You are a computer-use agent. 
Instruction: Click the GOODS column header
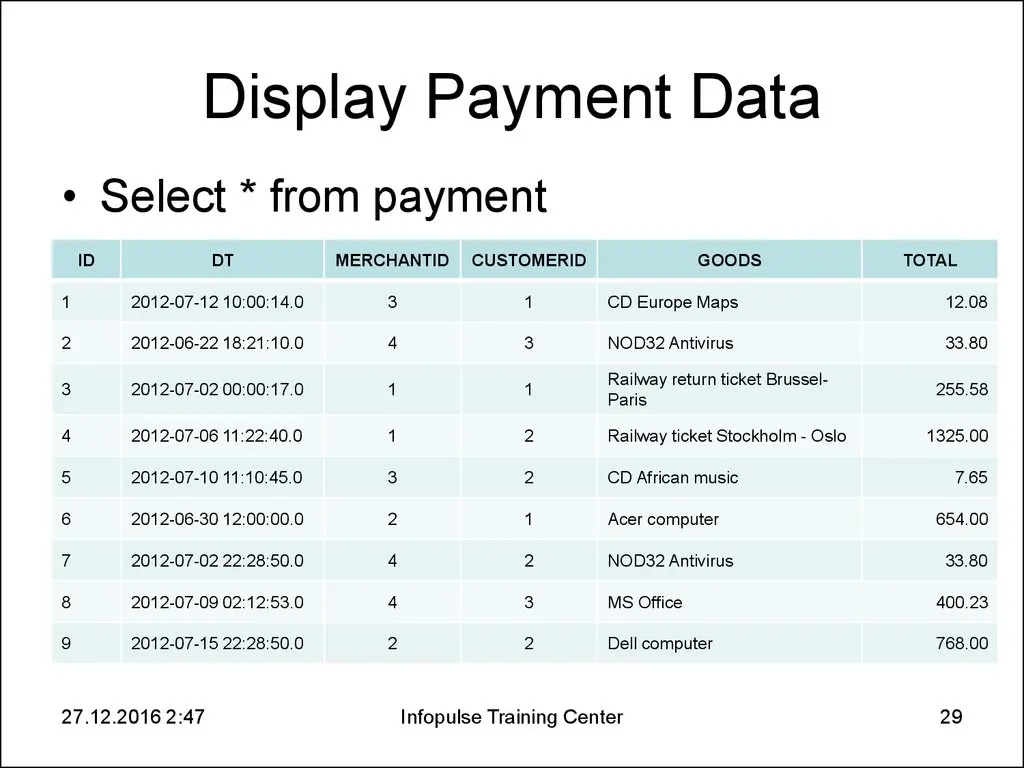(729, 260)
